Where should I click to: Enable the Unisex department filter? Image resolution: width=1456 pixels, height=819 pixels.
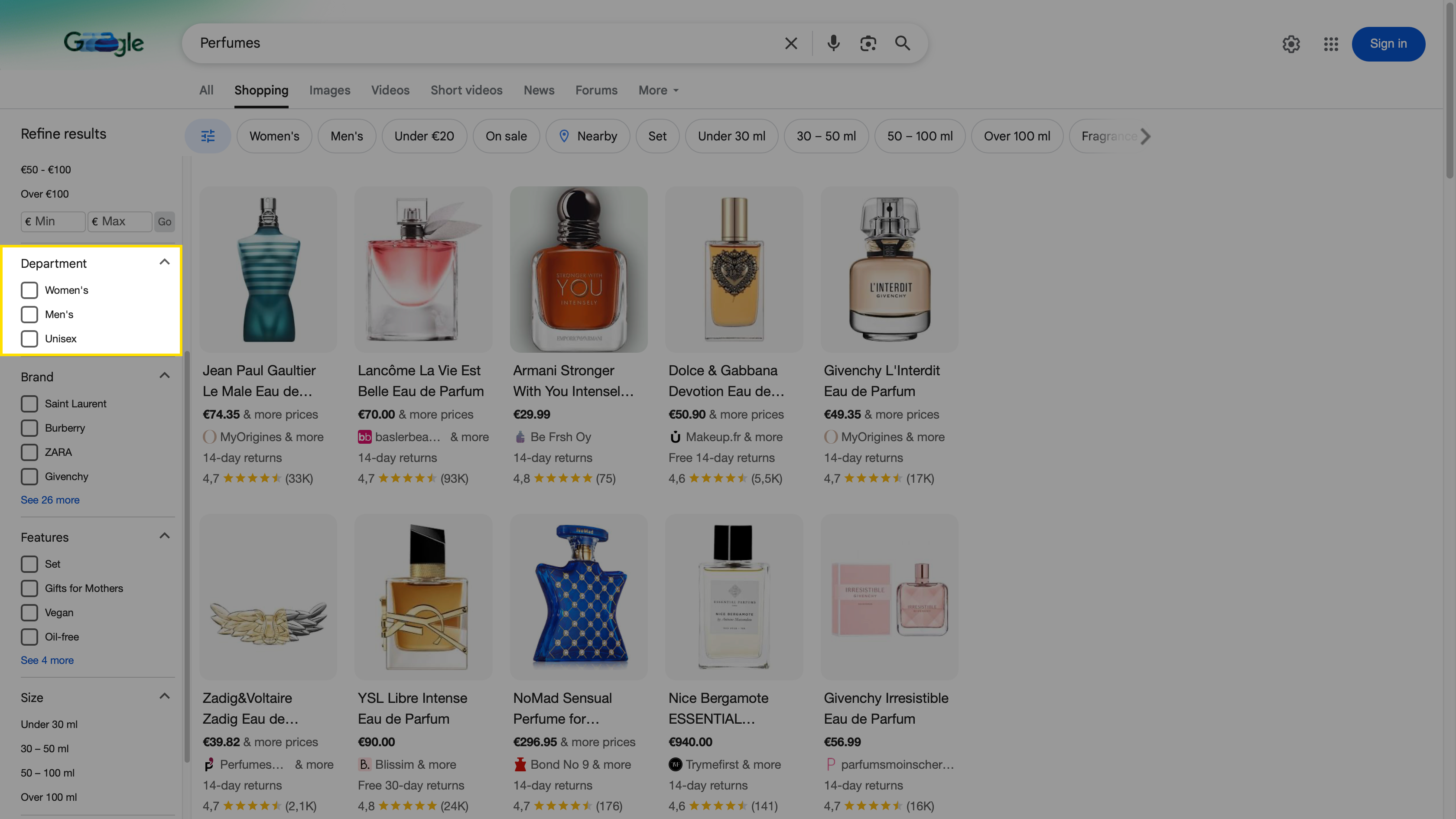tap(29, 338)
